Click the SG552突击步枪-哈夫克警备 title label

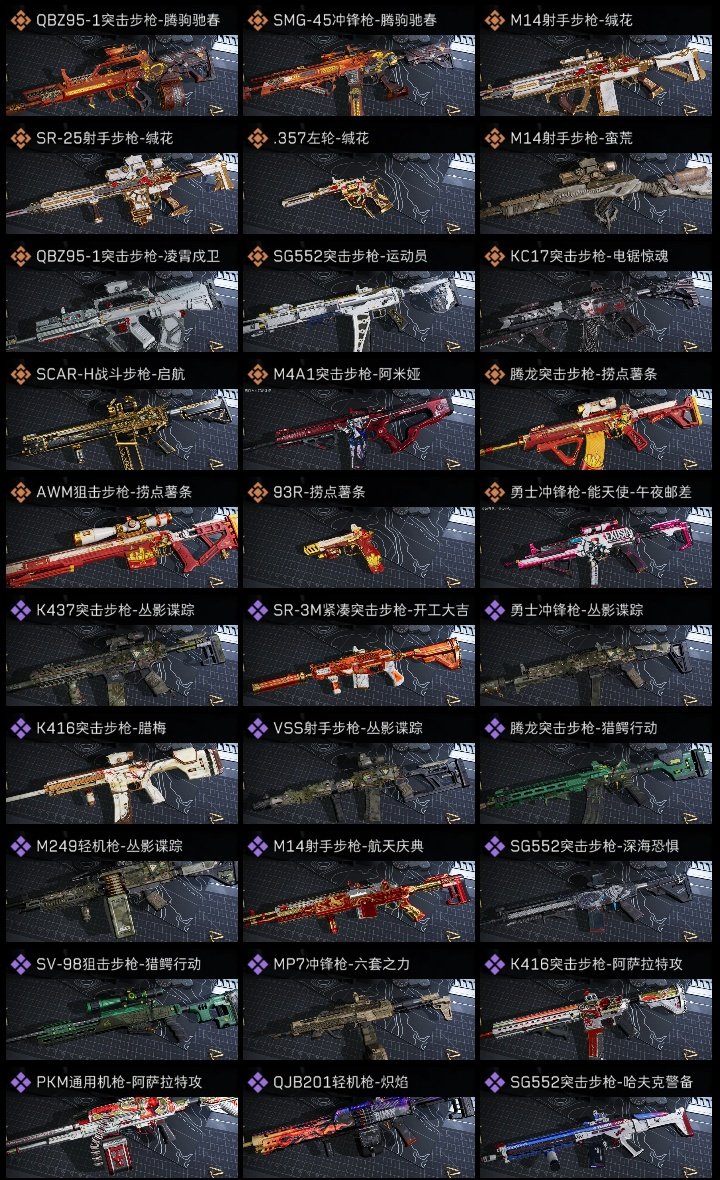[601, 1082]
